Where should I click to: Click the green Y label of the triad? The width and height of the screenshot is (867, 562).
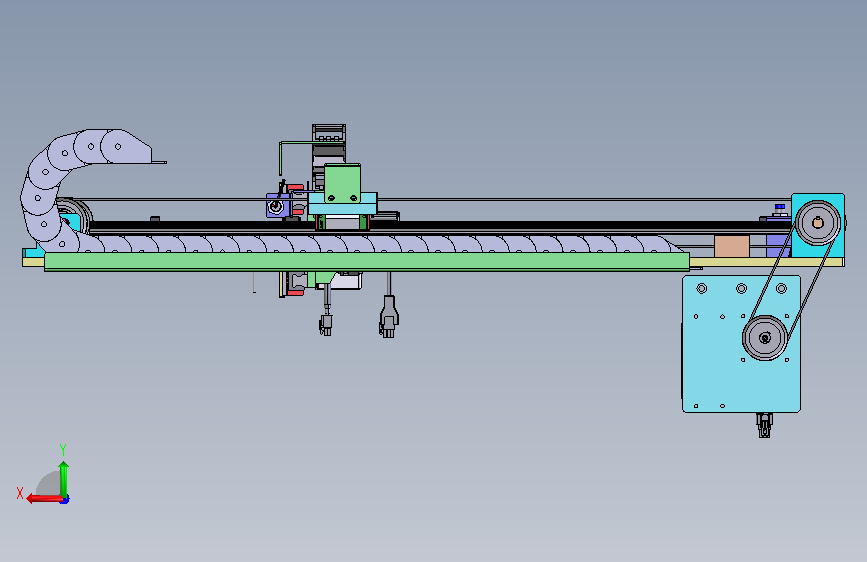(63, 449)
